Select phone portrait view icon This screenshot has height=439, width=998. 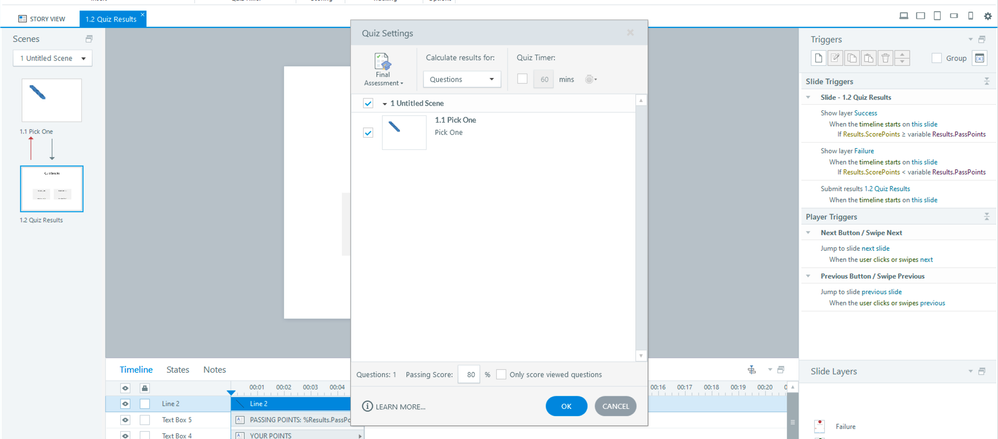pos(970,17)
